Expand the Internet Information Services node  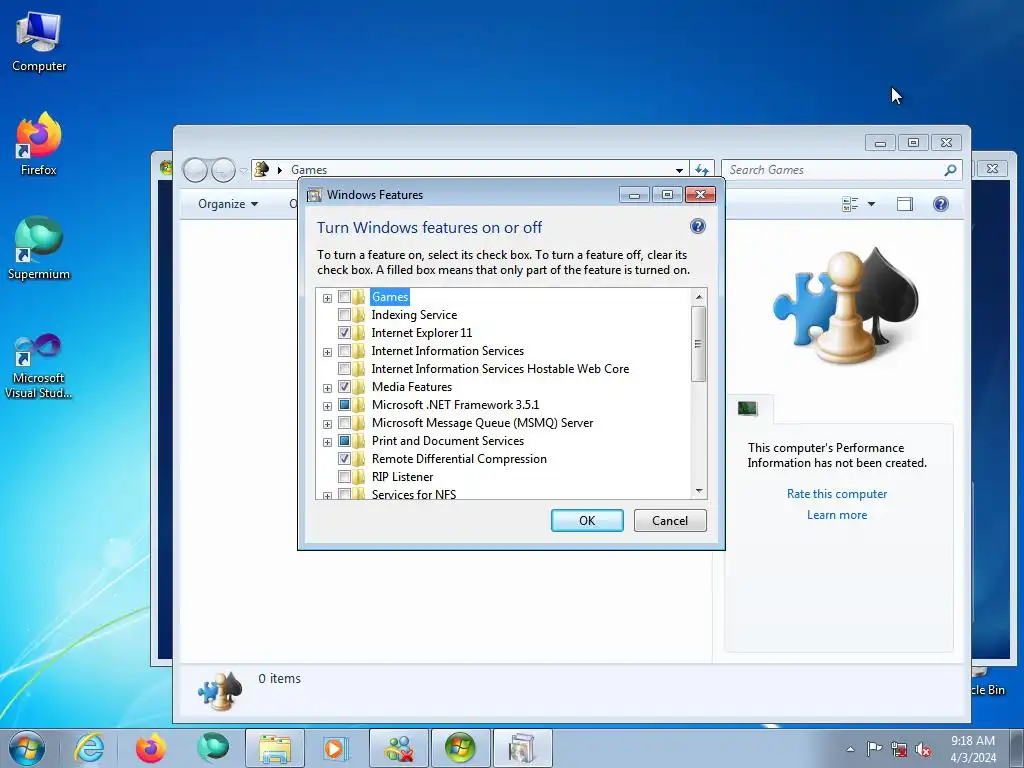pos(327,353)
